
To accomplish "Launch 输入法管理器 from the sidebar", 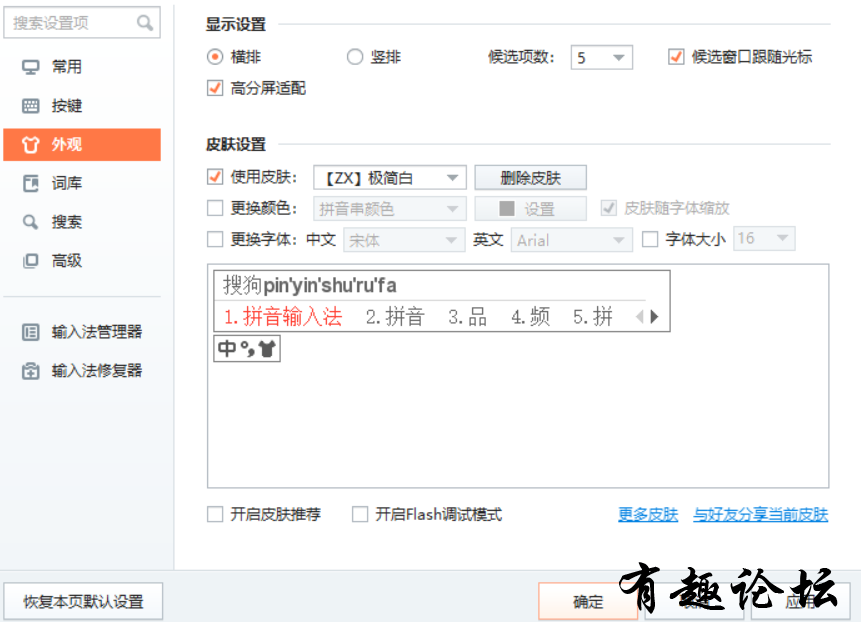I will pyautogui.click(x=82, y=332).
